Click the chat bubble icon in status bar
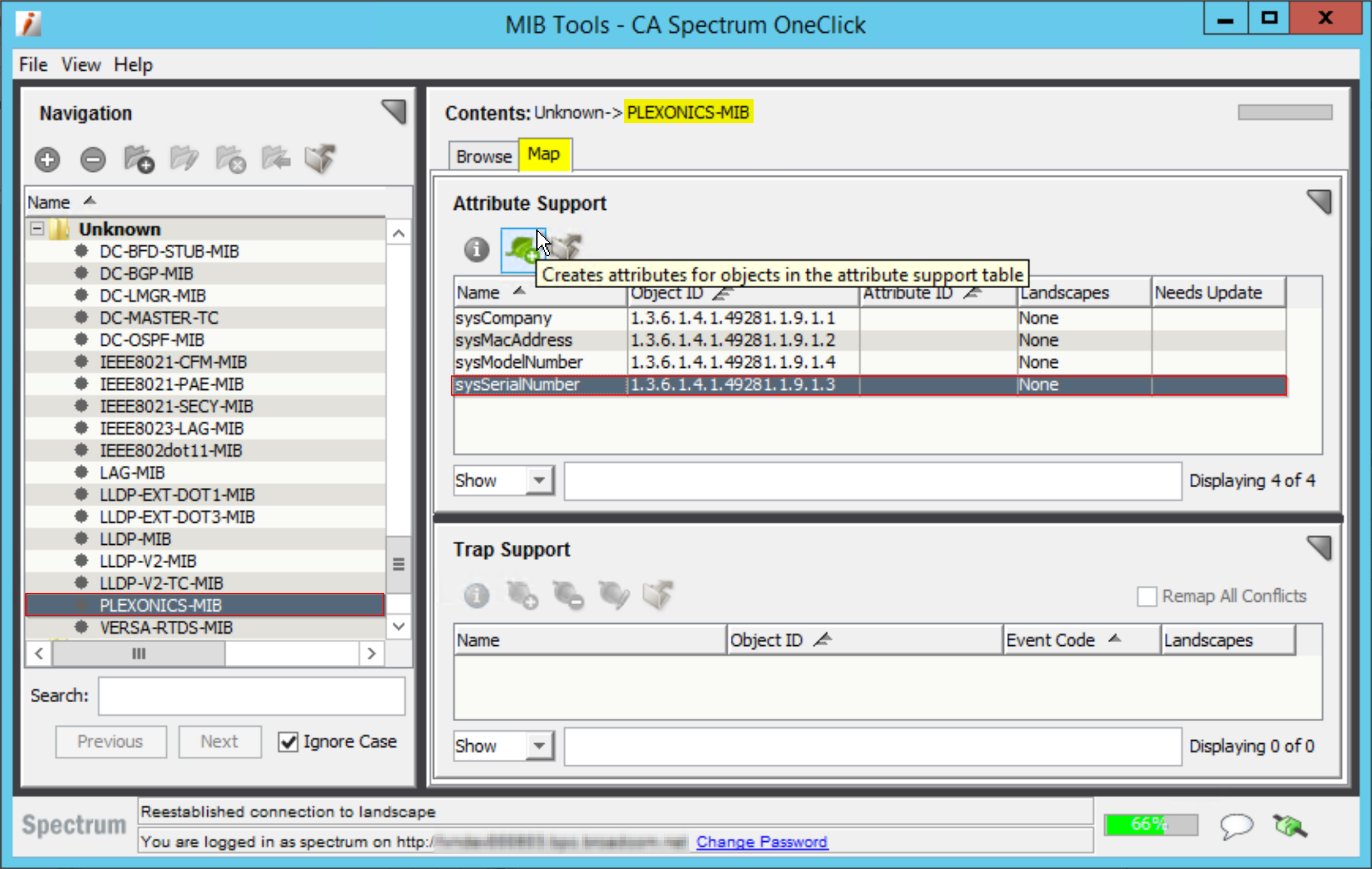Image resolution: width=1372 pixels, height=869 pixels. [1236, 825]
